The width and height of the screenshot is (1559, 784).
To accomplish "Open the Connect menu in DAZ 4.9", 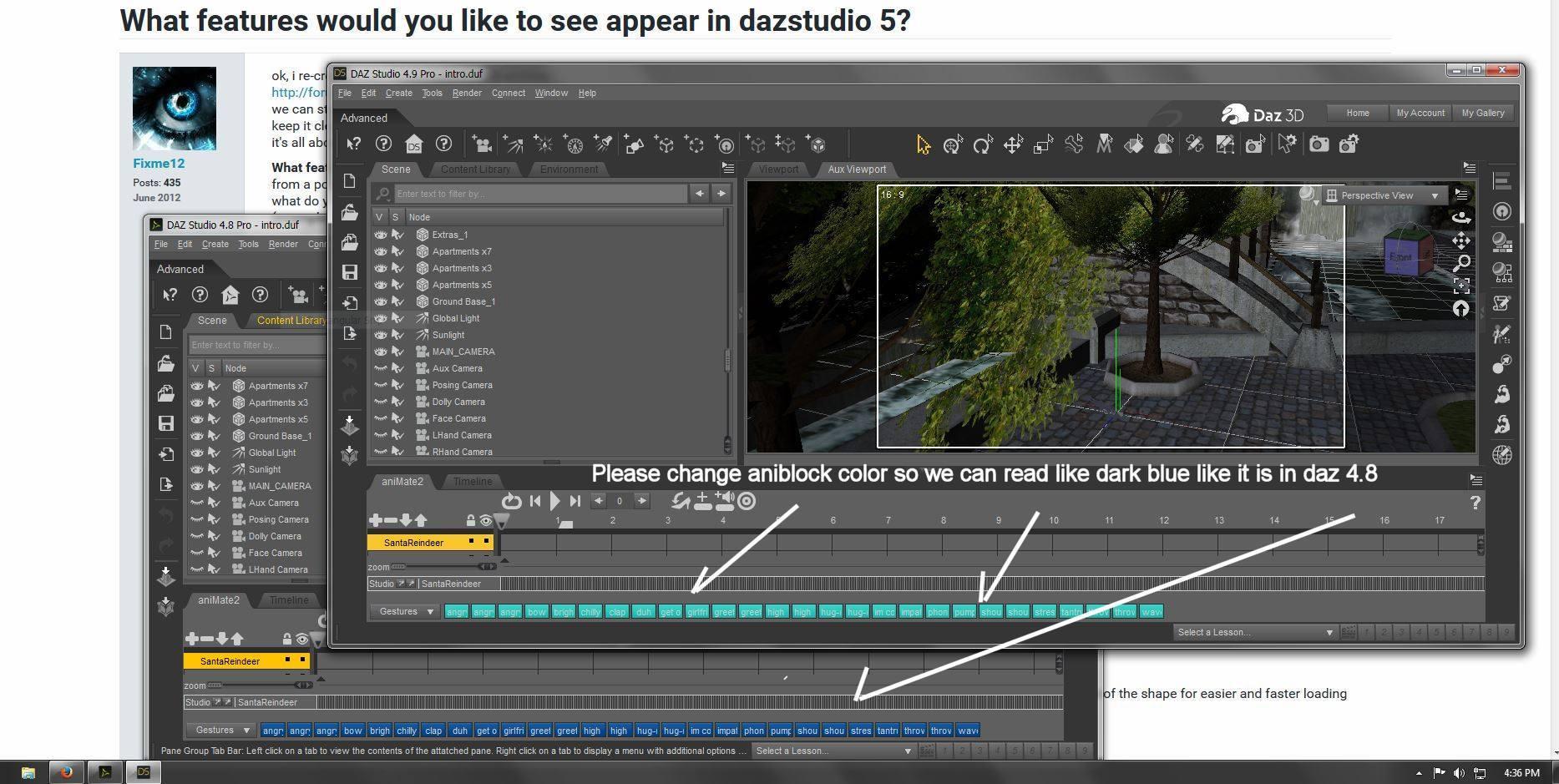I will point(509,93).
